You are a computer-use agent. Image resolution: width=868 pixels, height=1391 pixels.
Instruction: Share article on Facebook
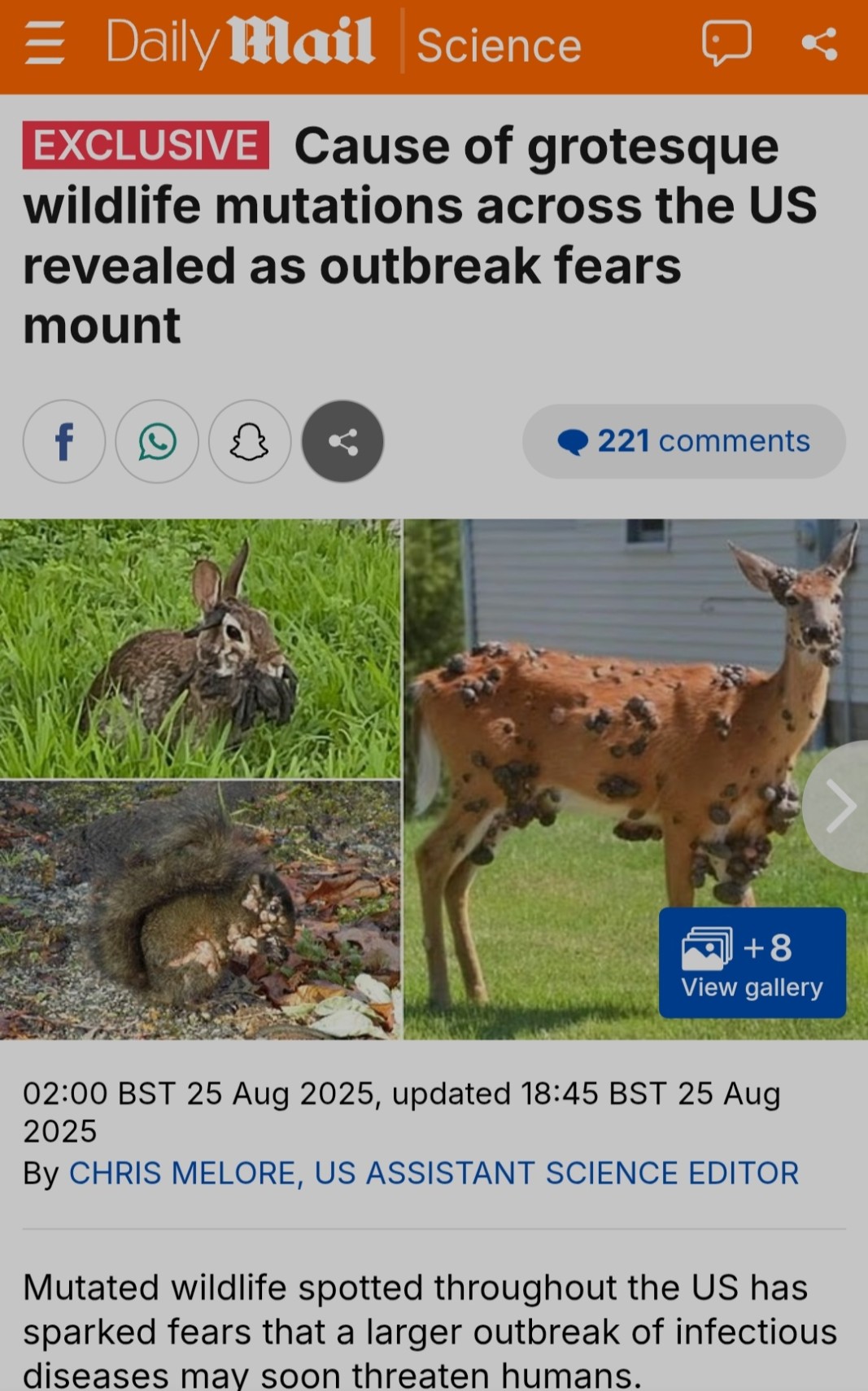(x=64, y=442)
